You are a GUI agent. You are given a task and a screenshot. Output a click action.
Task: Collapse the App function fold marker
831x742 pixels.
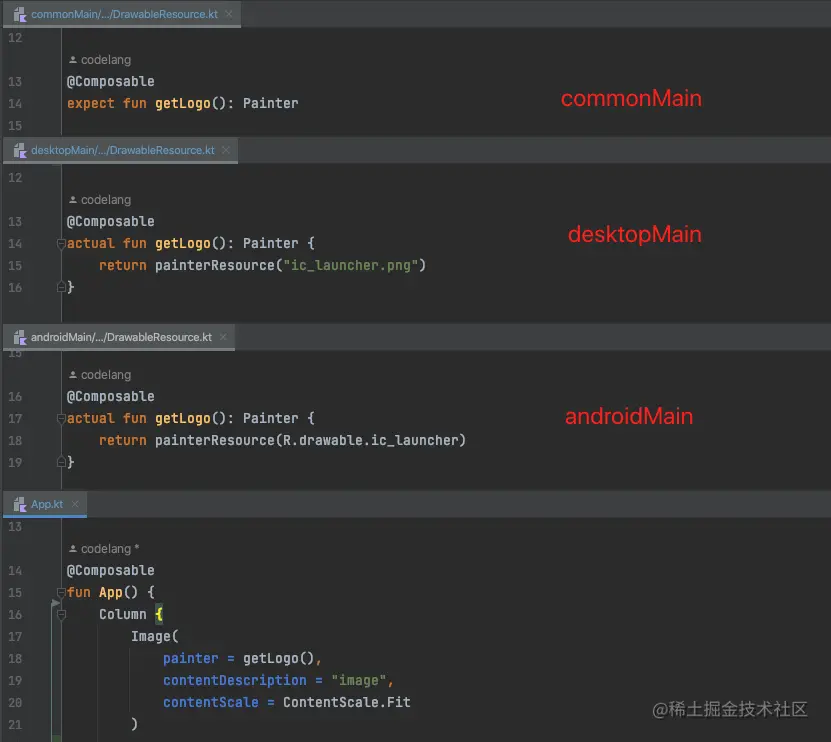coord(61,592)
